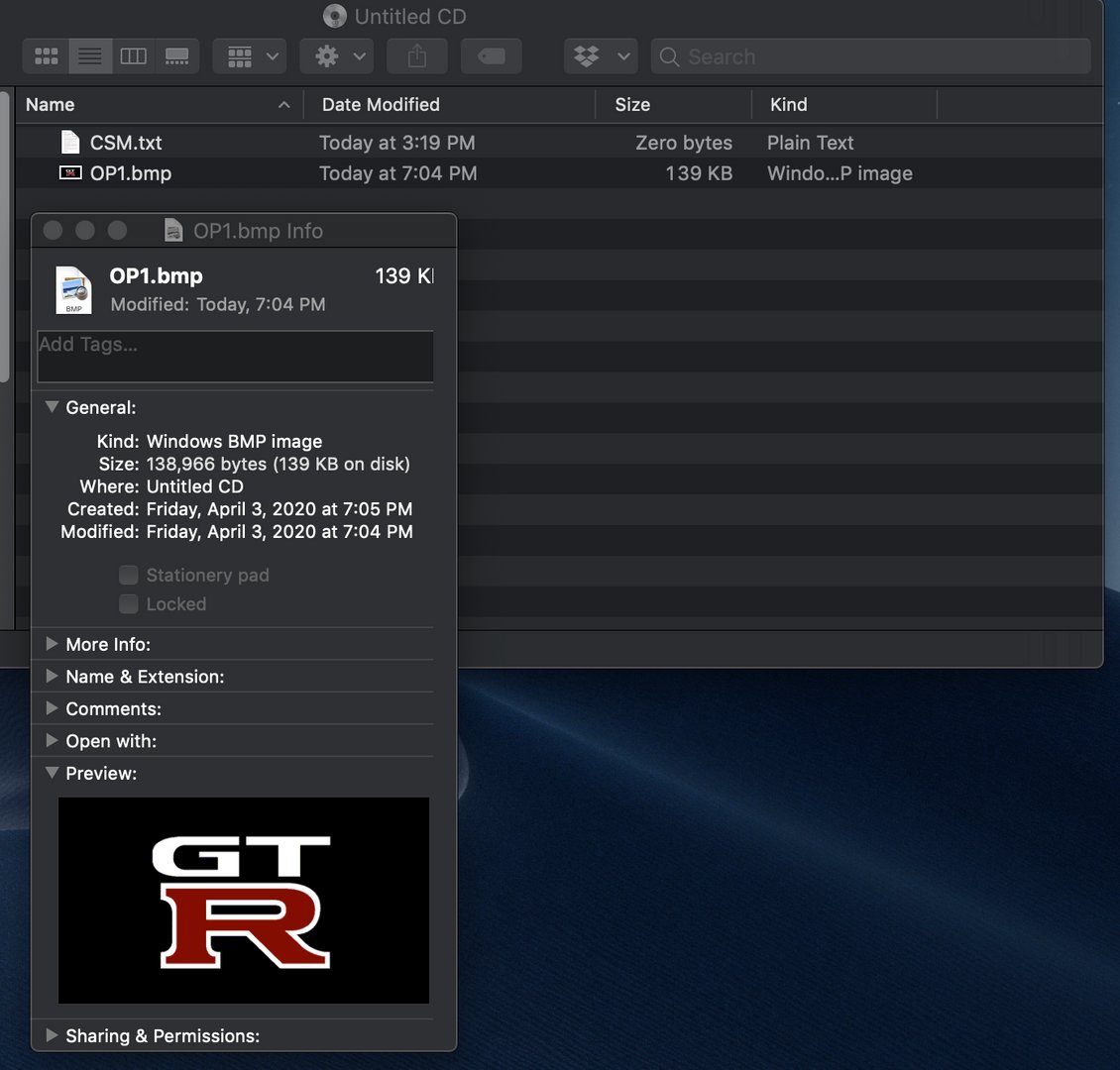The height and width of the screenshot is (1070, 1120).
Task: Click the '139 KB' size cell in Finder list
Action: pos(699,173)
